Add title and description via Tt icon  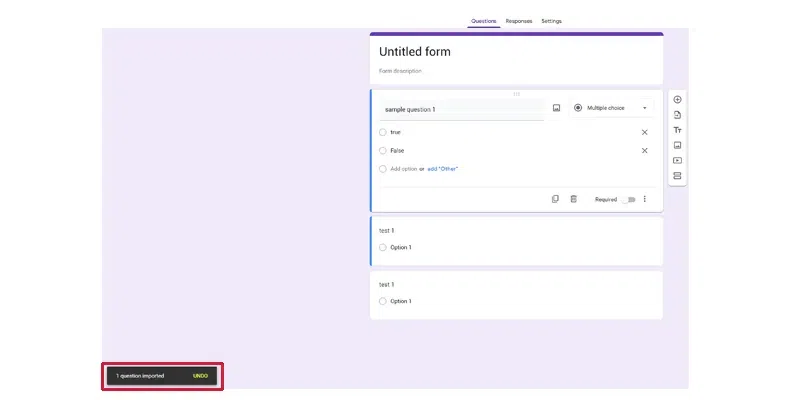pos(677,130)
